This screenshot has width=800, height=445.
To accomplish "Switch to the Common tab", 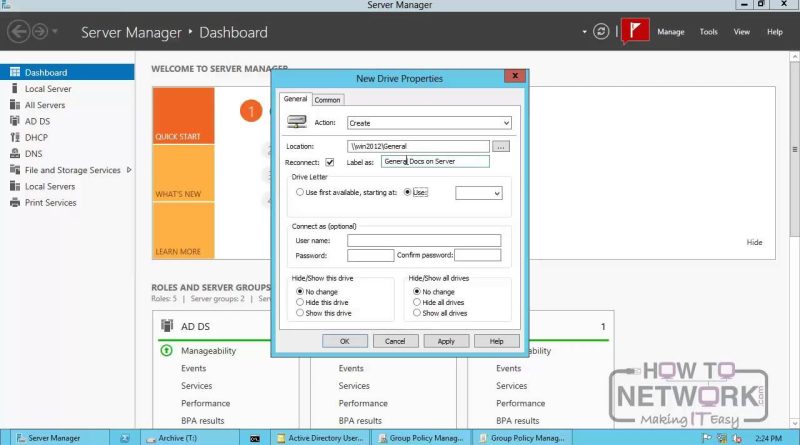I will [327, 100].
